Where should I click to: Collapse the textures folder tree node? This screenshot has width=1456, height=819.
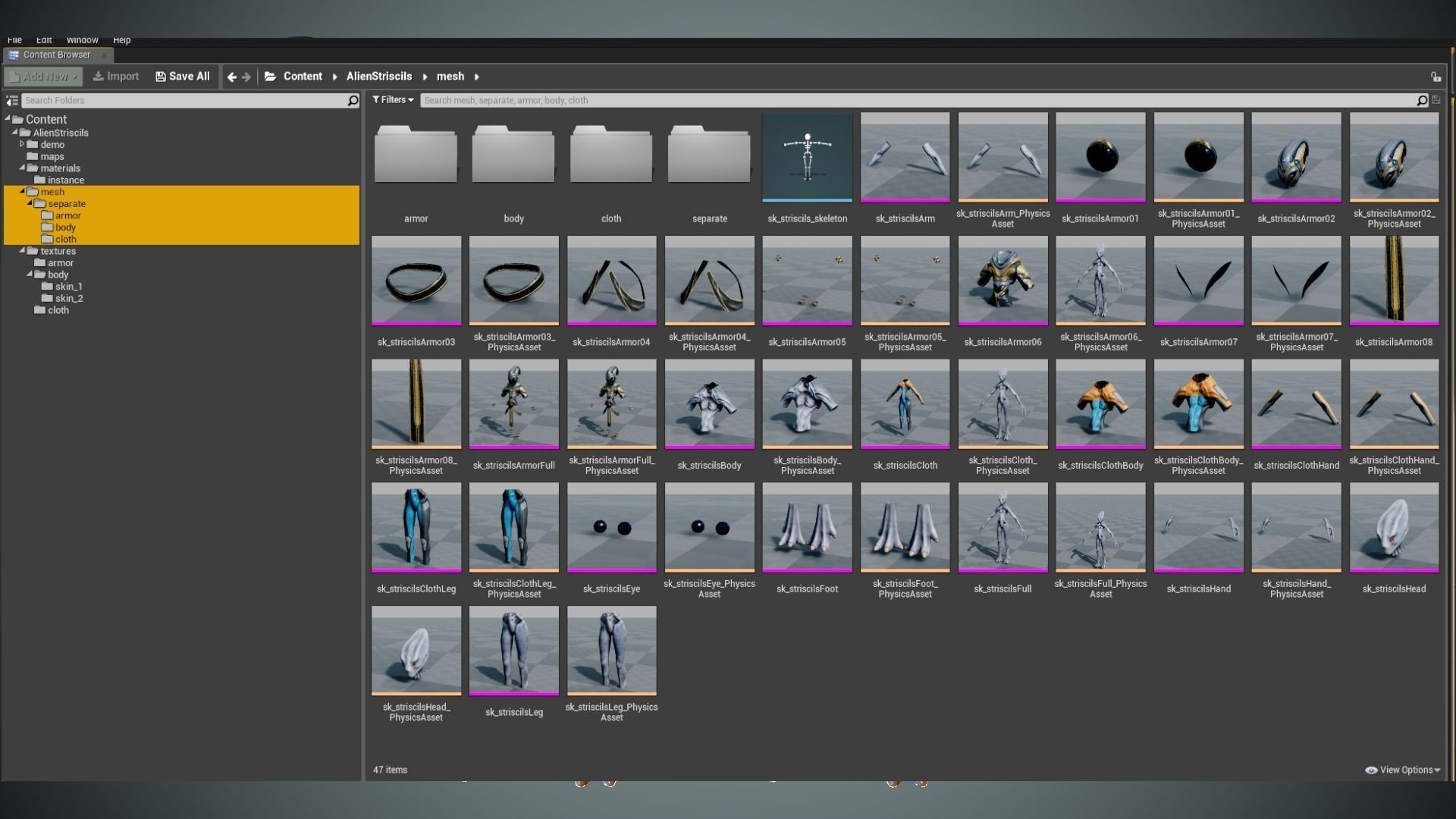click(22, 251)
